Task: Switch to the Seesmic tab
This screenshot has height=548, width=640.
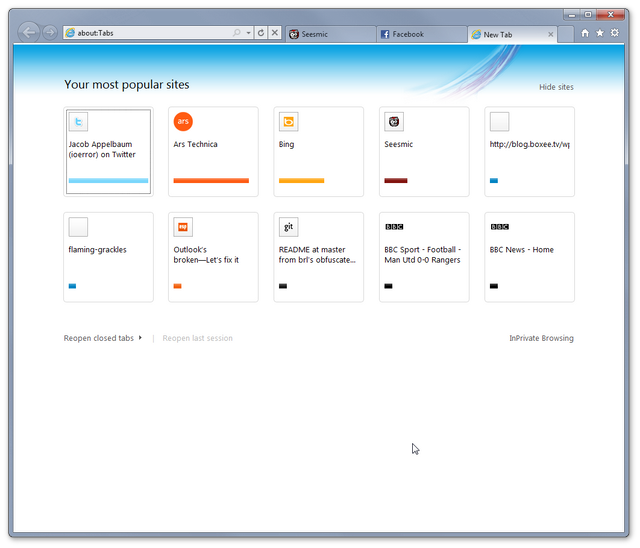Action: [x=330, y=34]
